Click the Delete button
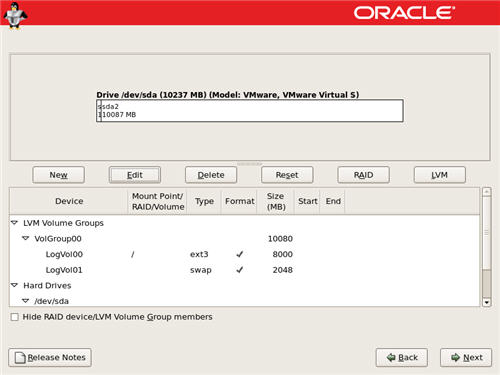500x375 pixels. [211, 175]
